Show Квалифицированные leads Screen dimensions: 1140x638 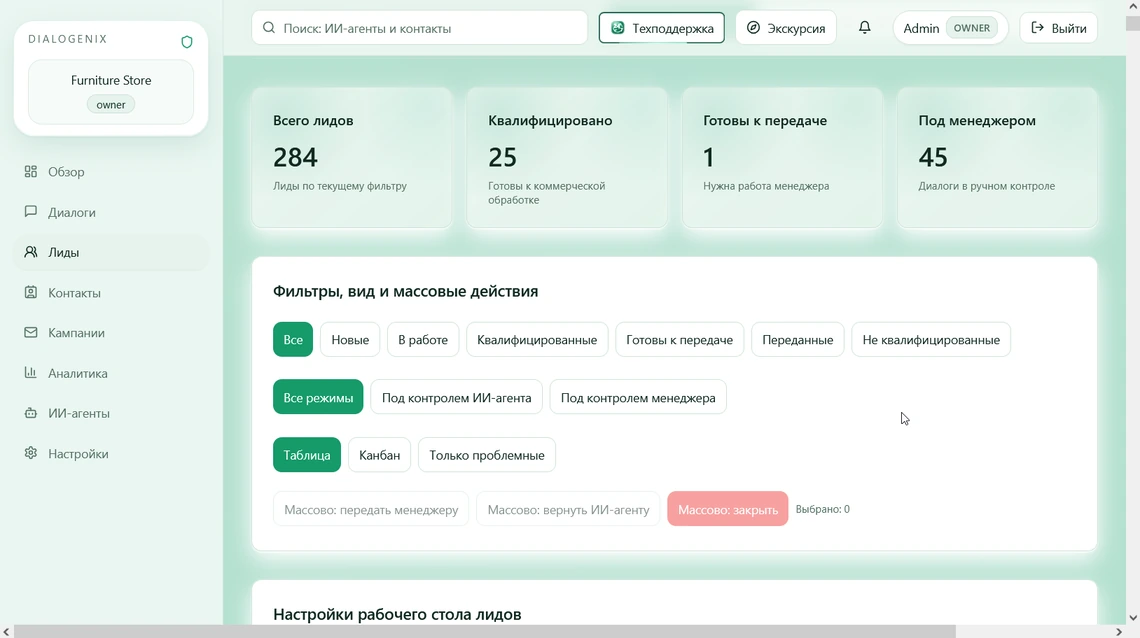click(x=537, y=339)
